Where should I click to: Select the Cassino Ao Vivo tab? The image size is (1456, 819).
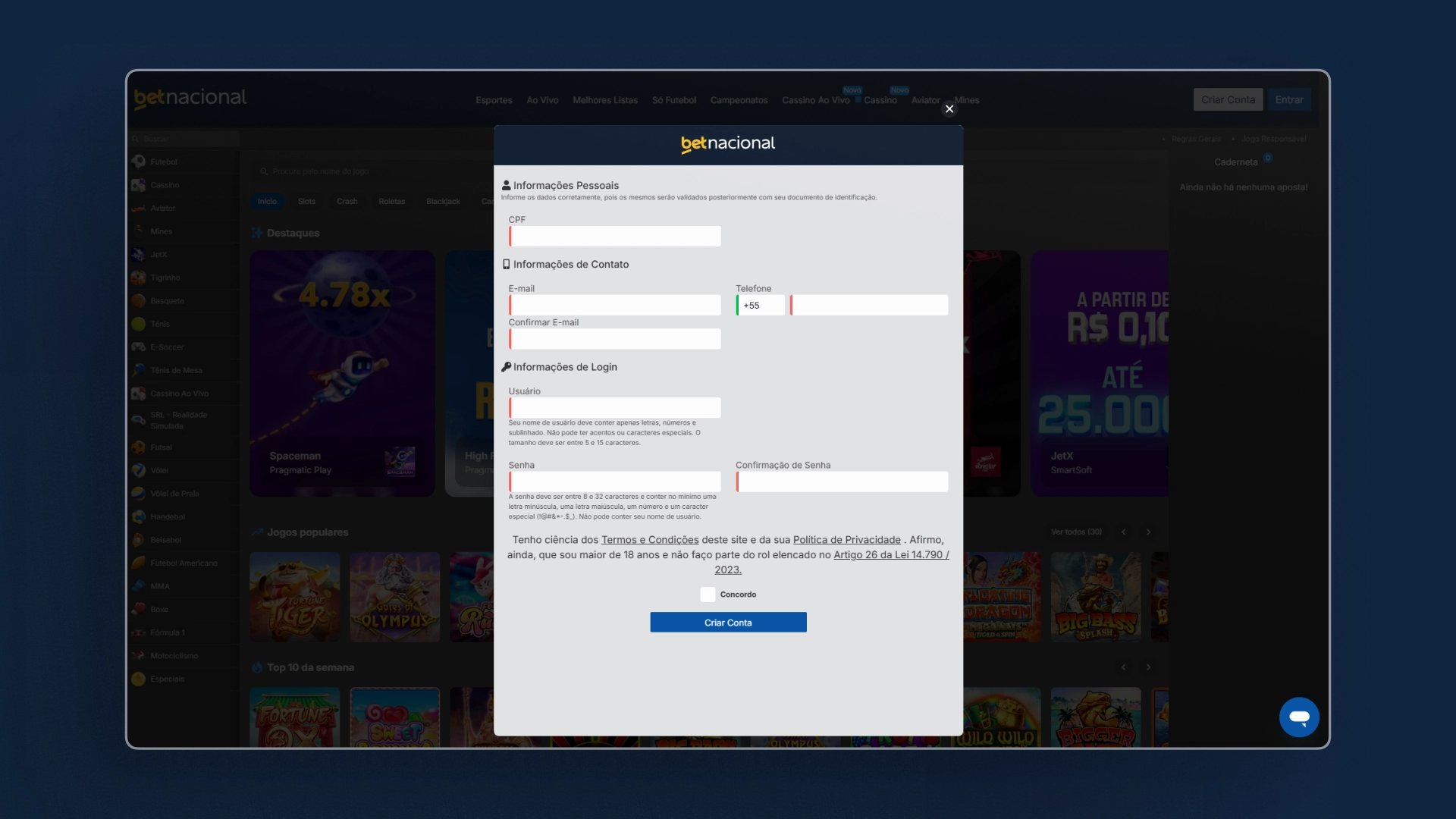pos(815,99)
